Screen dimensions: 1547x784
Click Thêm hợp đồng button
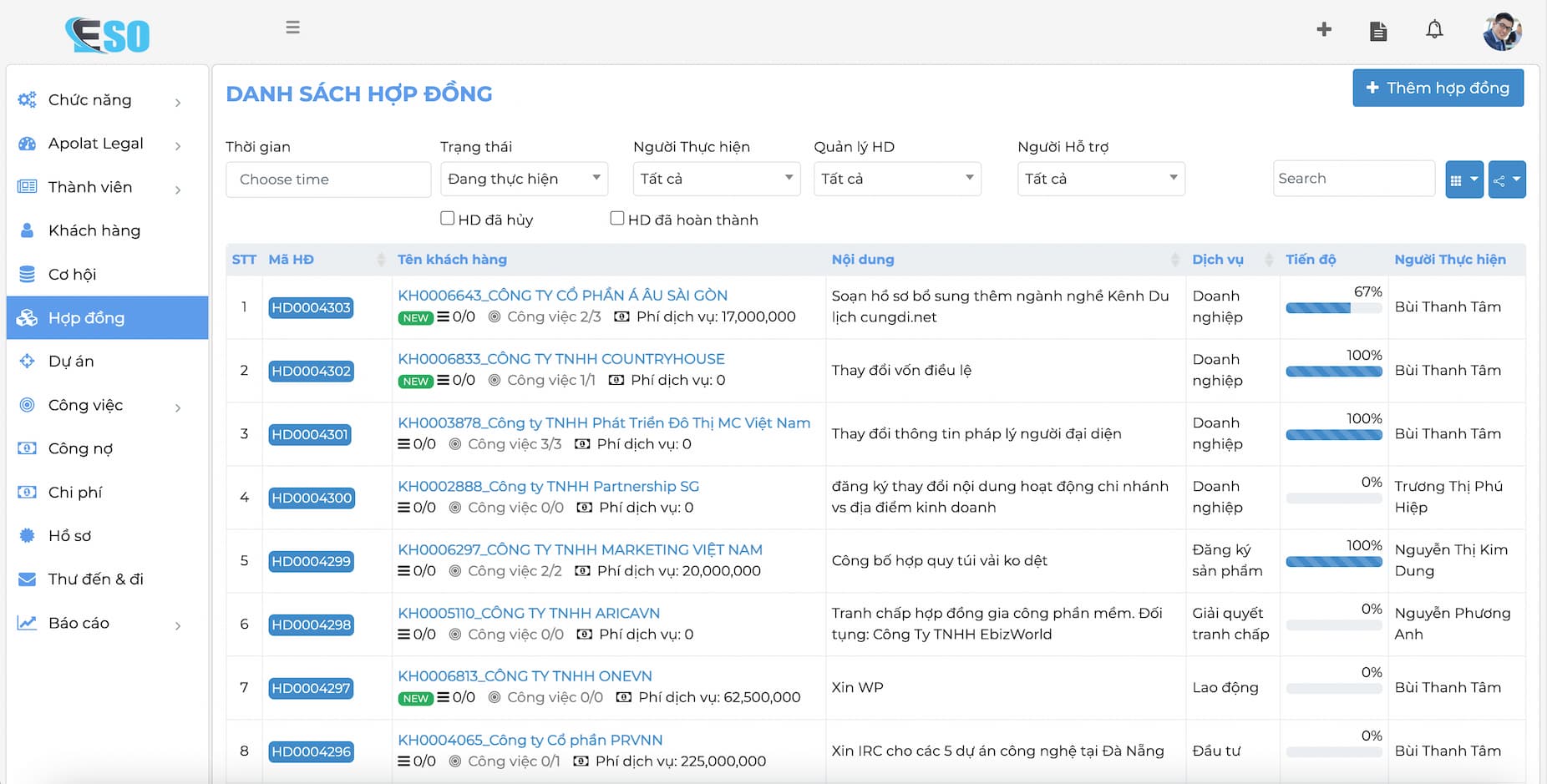pyautogui.click(x=1438, y=88)
